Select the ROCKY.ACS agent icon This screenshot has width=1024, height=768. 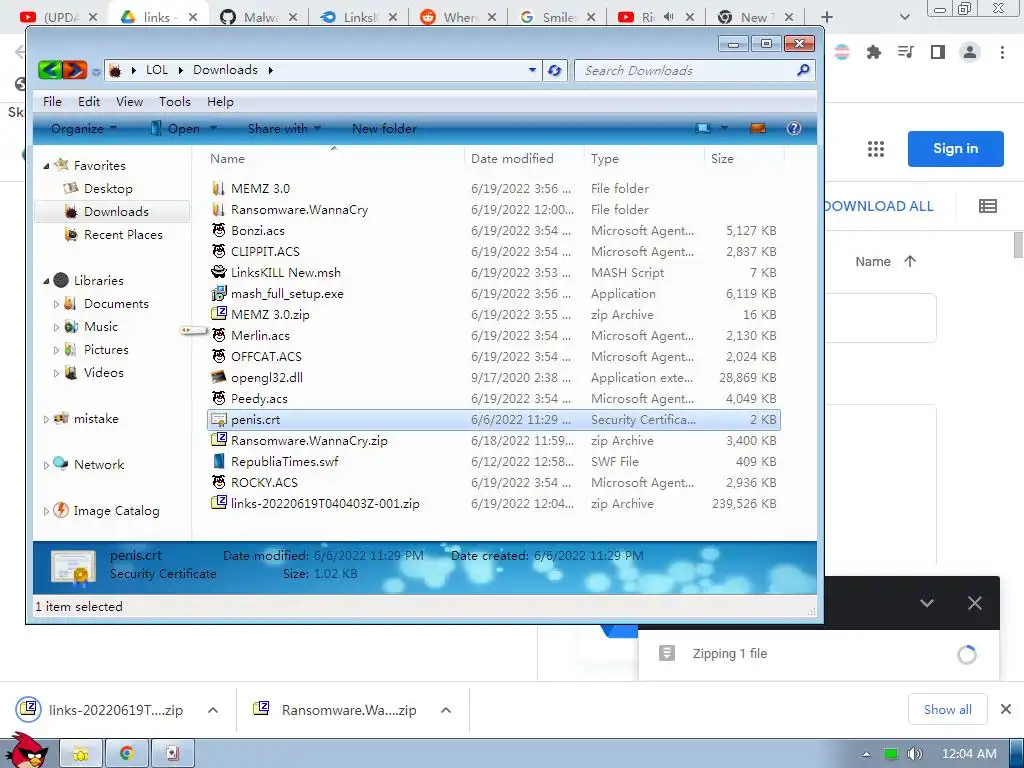(x=219, y=482)
